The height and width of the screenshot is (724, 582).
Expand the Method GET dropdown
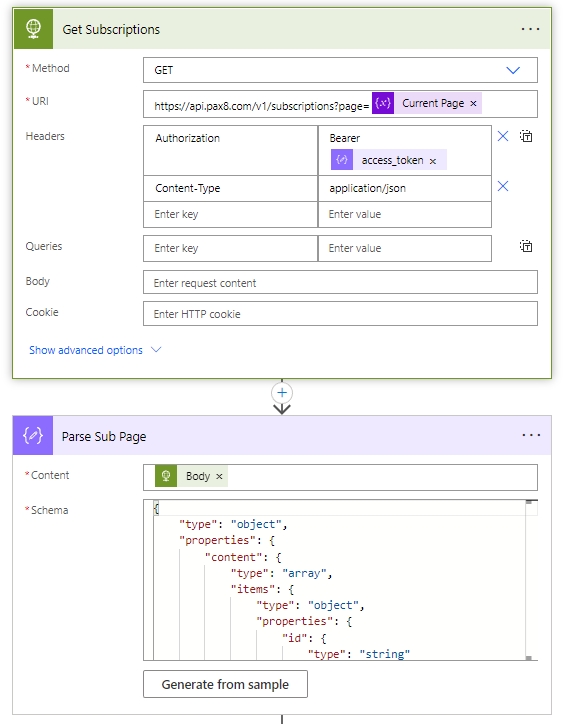(x=513, y=70)
